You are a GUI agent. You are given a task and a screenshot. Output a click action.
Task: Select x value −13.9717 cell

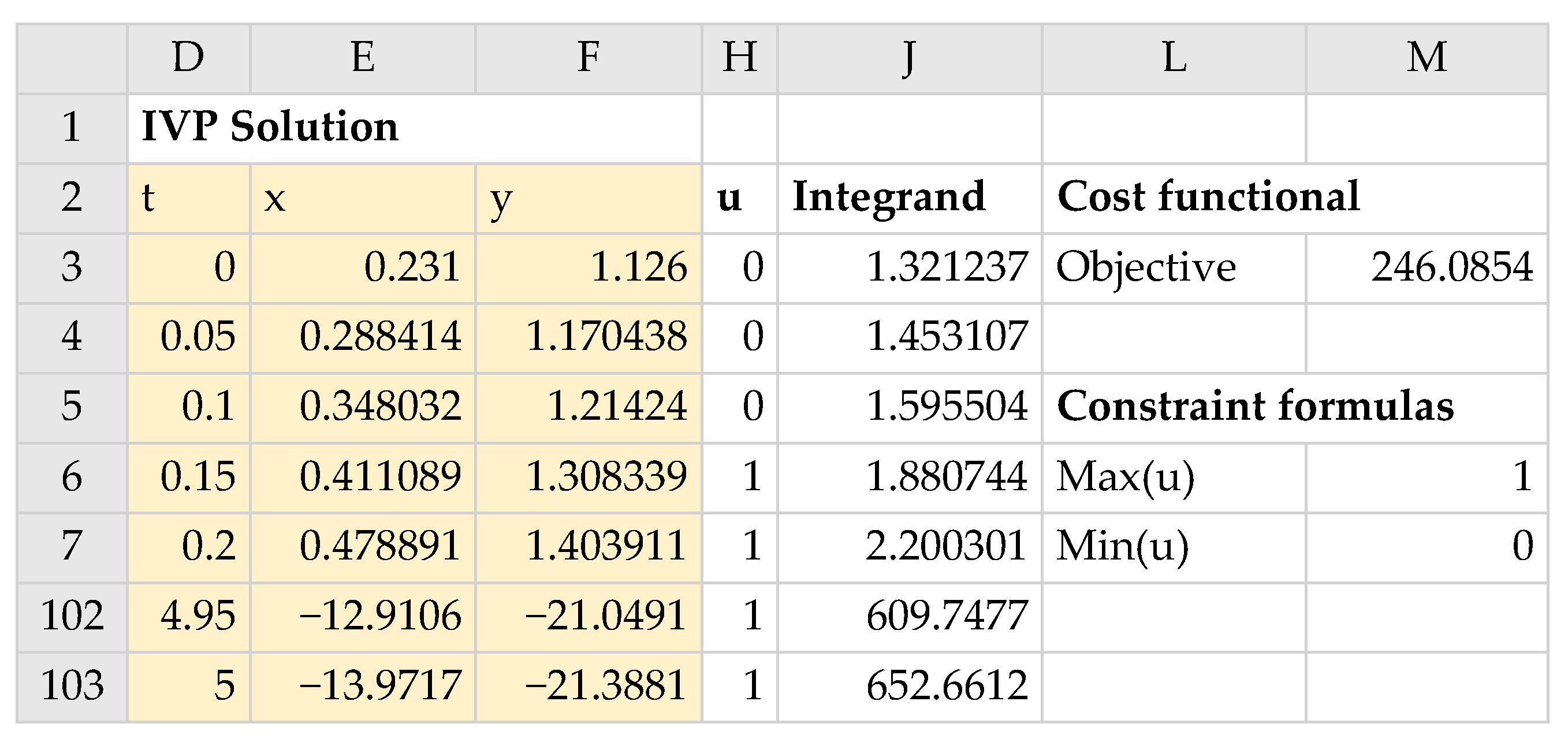coord(363,686)
